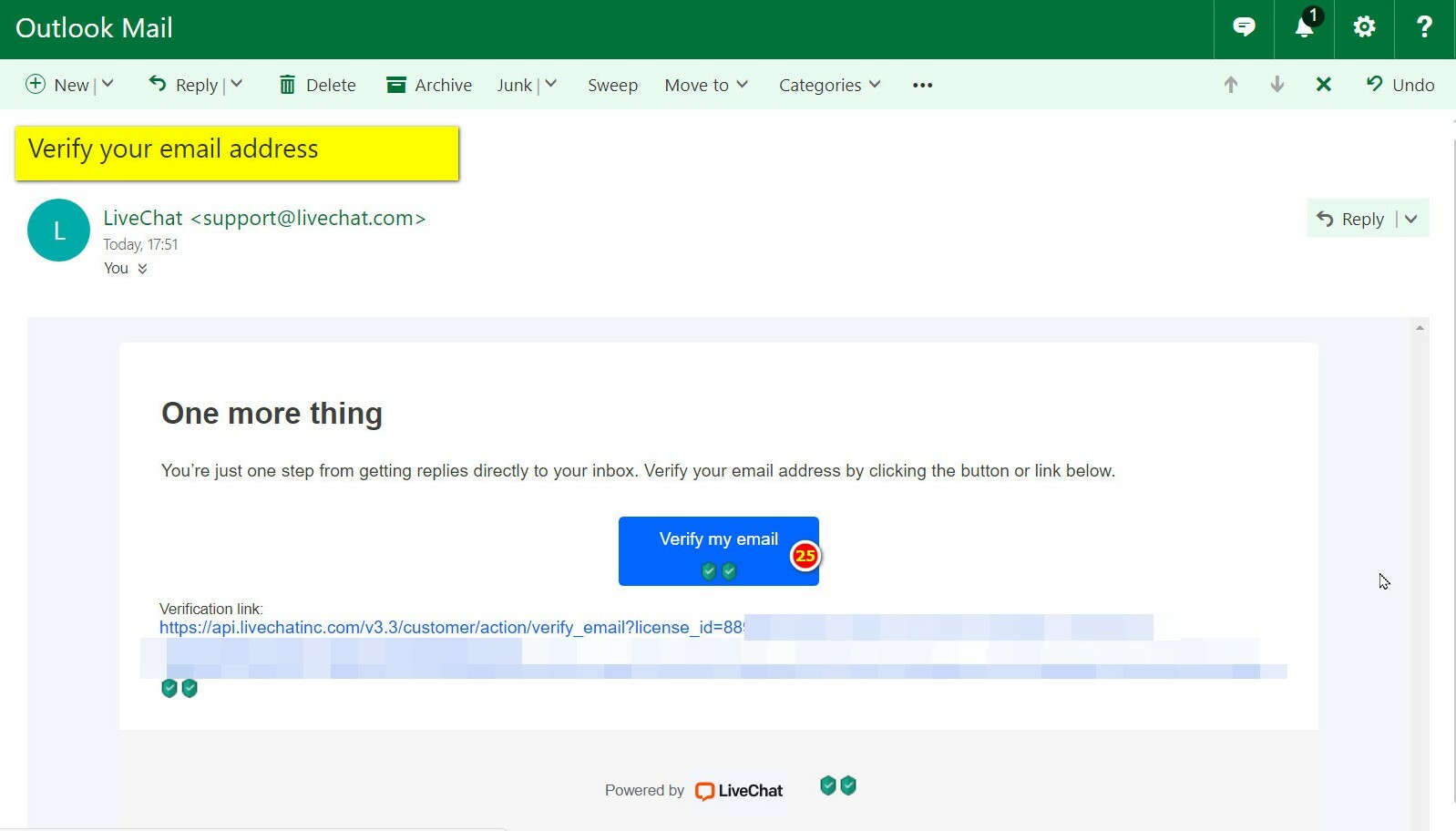Expand the toolbar Reply dropdown arrow
The width and height of the screenshot is (1456, 831).
tap(237, 85)
